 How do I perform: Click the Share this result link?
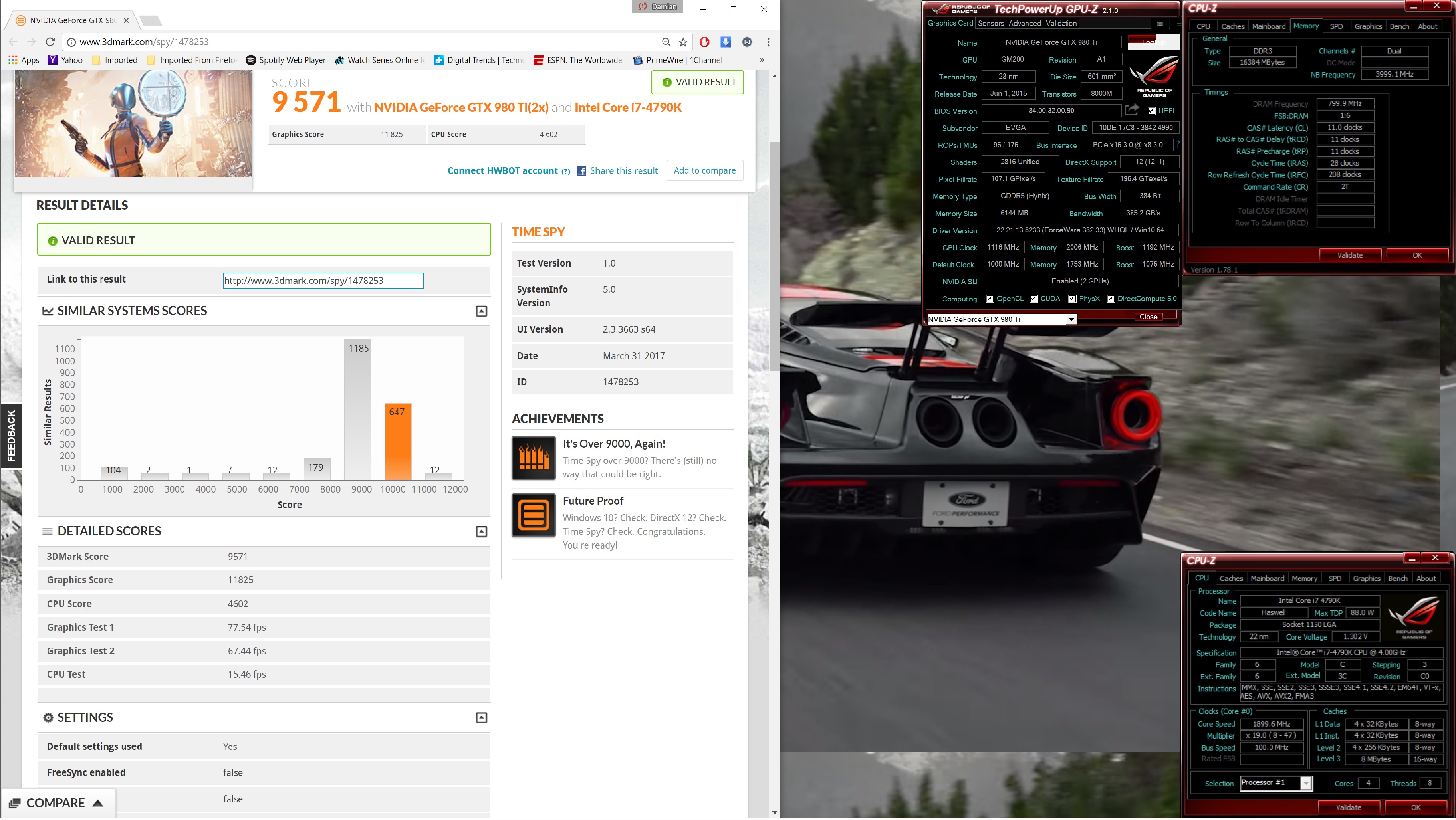(623, 171)
